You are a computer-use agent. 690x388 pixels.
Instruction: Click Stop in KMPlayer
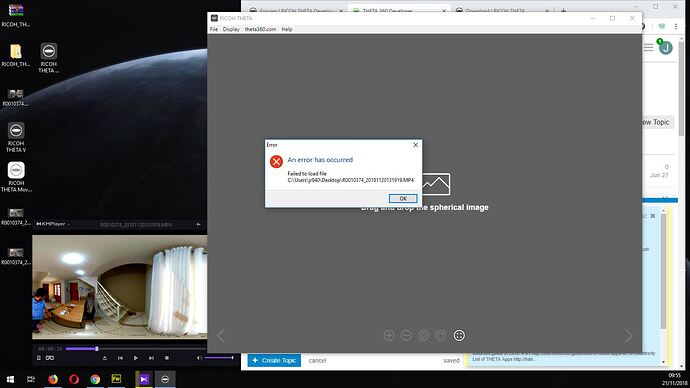[167, 358]
